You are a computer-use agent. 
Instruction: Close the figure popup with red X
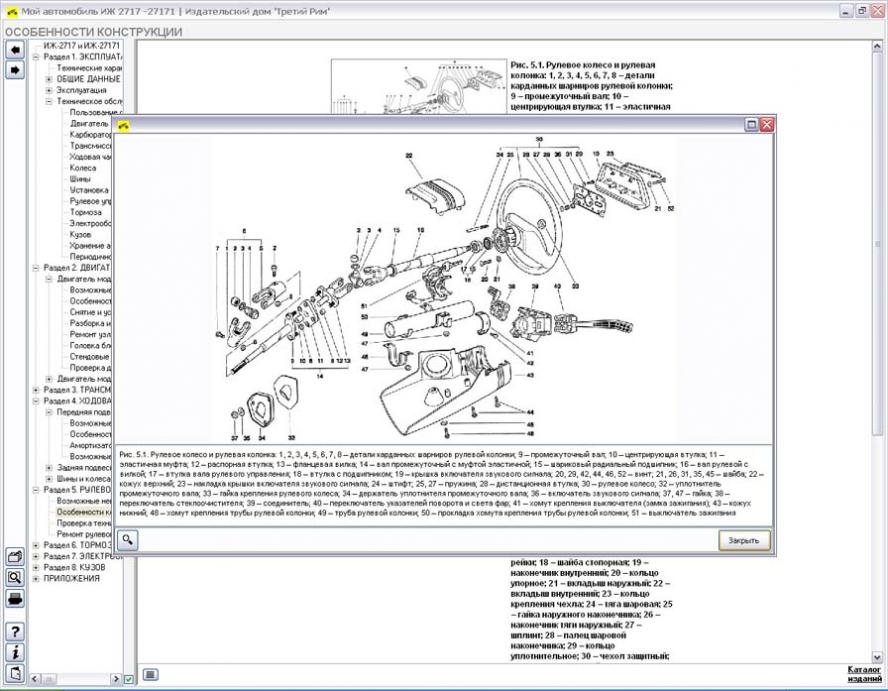pyautogui.click(x=767, y=125)
